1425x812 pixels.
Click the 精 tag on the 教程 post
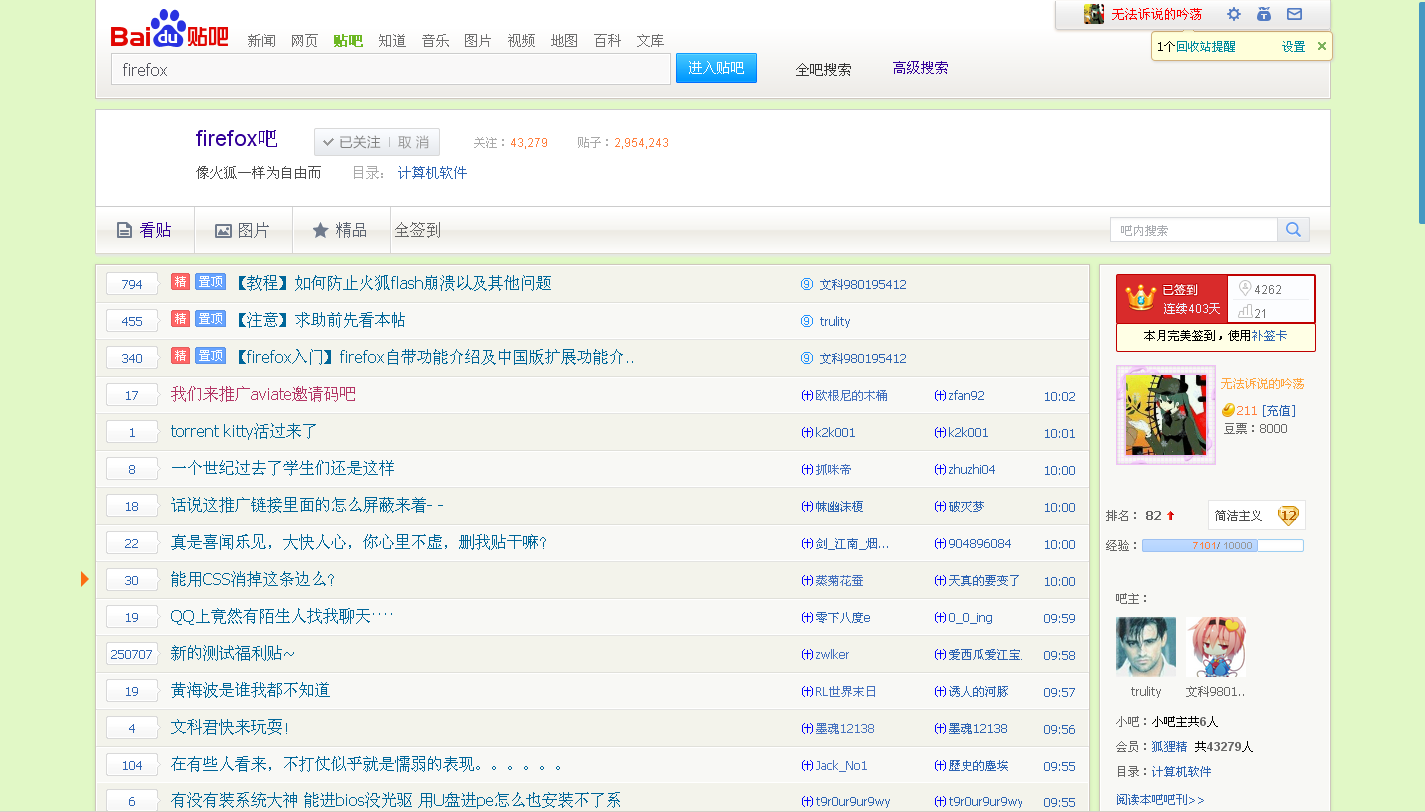click(180, 282)
